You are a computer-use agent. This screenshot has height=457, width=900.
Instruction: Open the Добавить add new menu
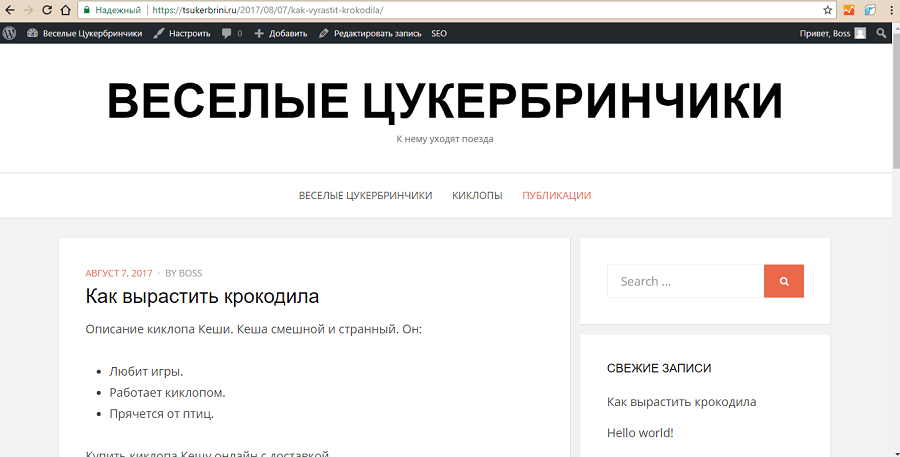tap(281, 33)
